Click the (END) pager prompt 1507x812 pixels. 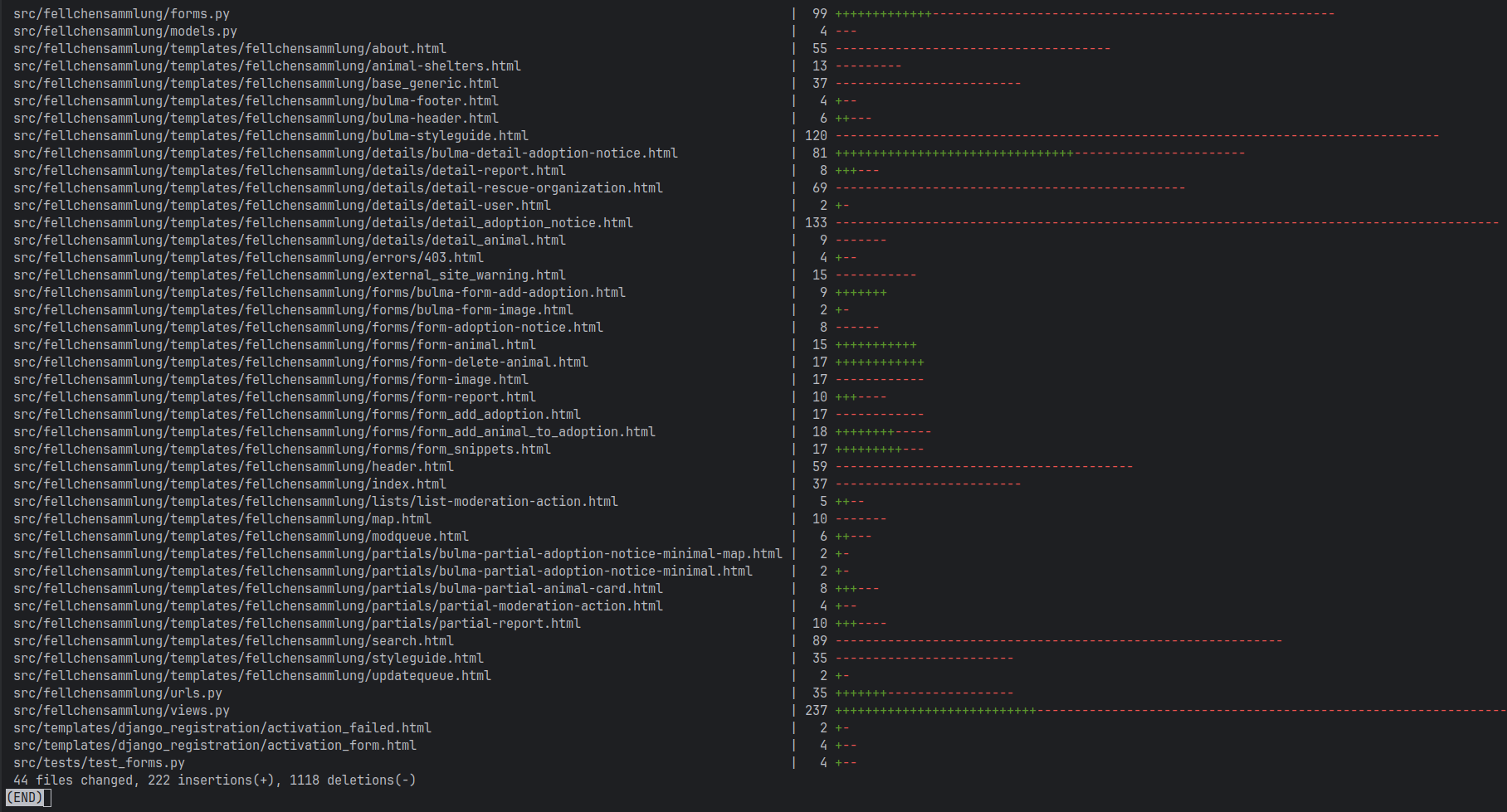(x=24, y=798)
